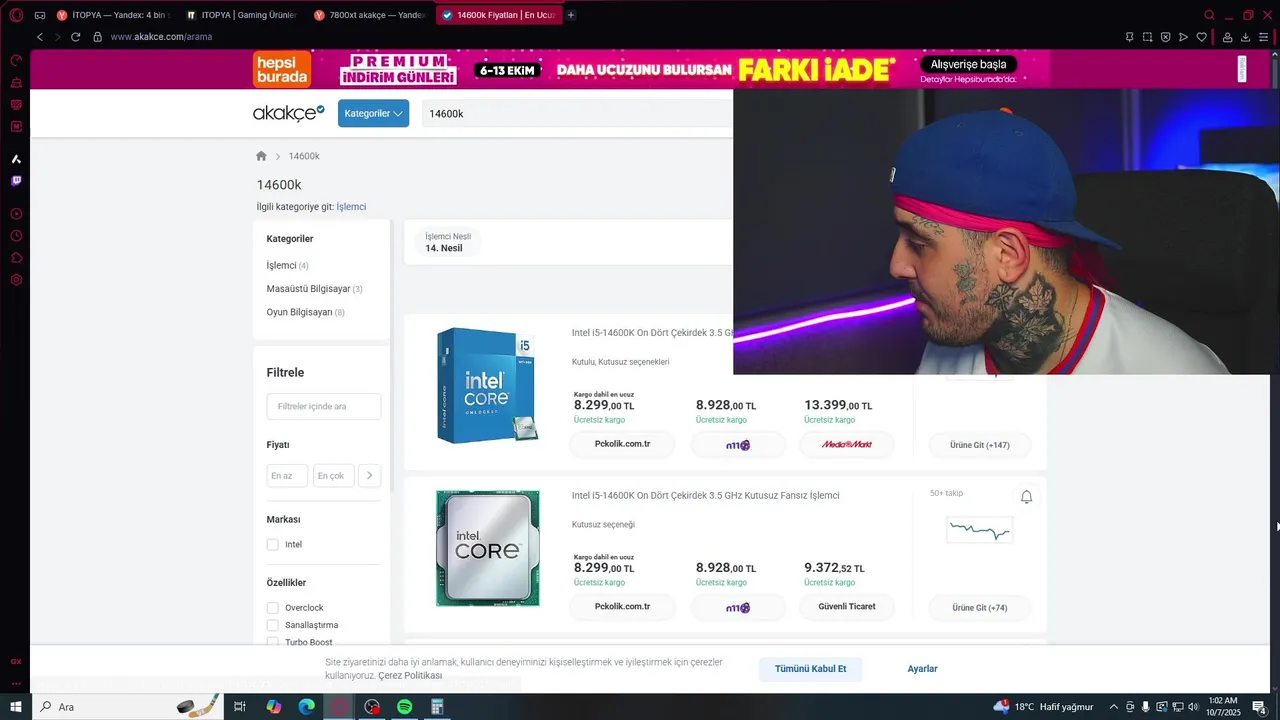Open the sidebar settings gear icon
1280x720 pixels.
tap(16, 280)
